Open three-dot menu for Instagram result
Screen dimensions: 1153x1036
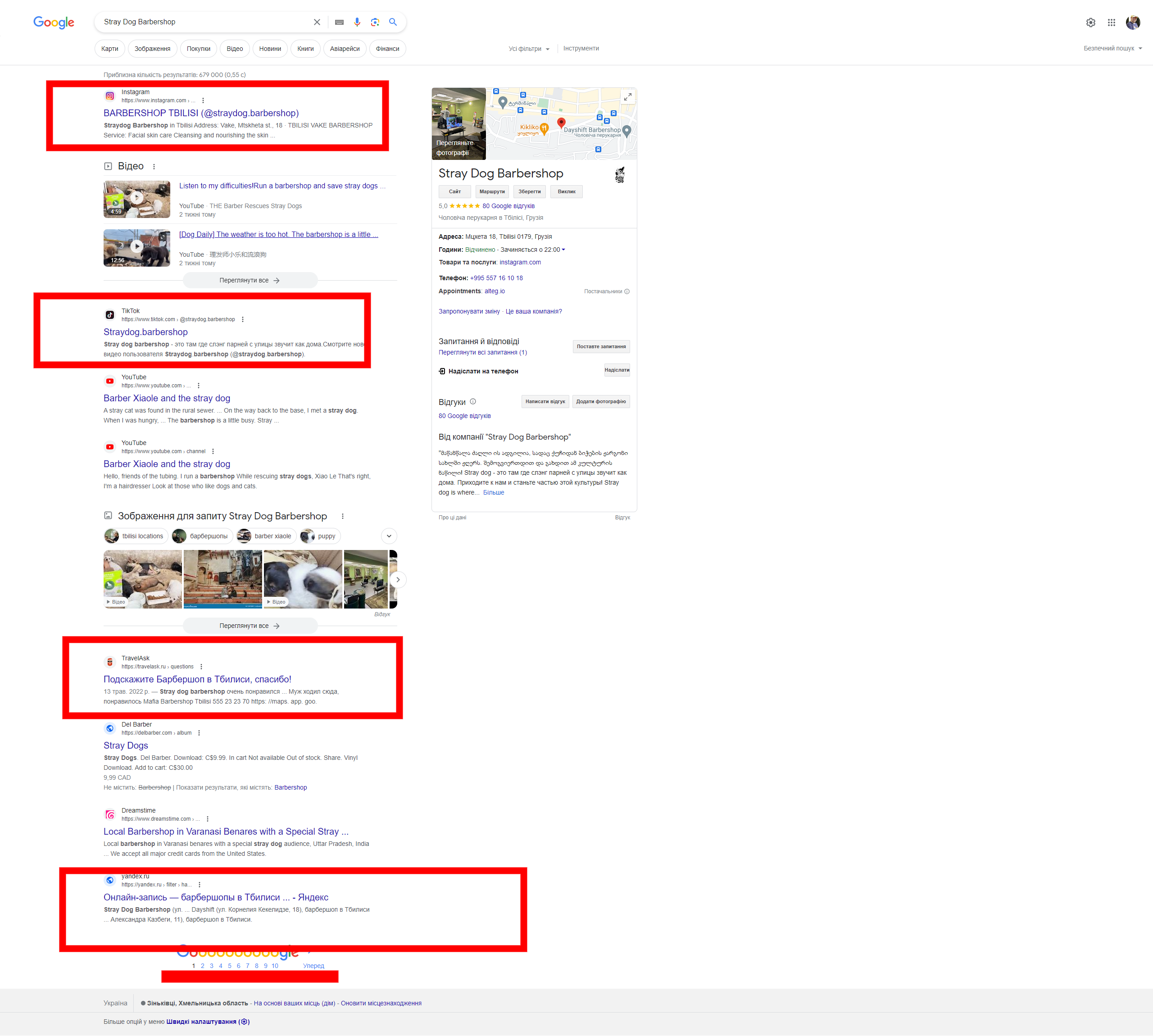point(203,101)
